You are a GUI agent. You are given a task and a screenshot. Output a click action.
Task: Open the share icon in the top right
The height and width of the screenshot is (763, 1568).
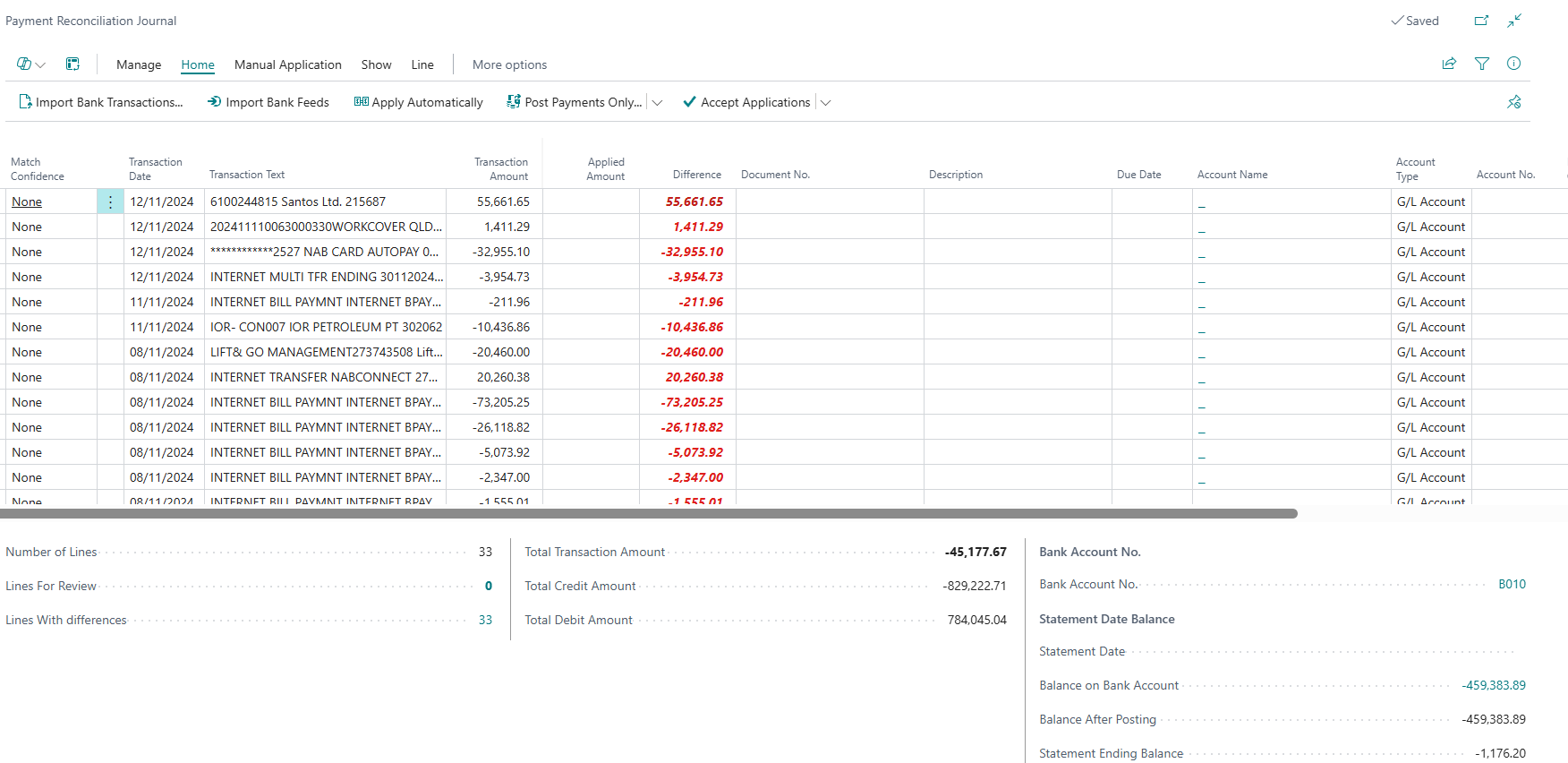point(1449,64)
